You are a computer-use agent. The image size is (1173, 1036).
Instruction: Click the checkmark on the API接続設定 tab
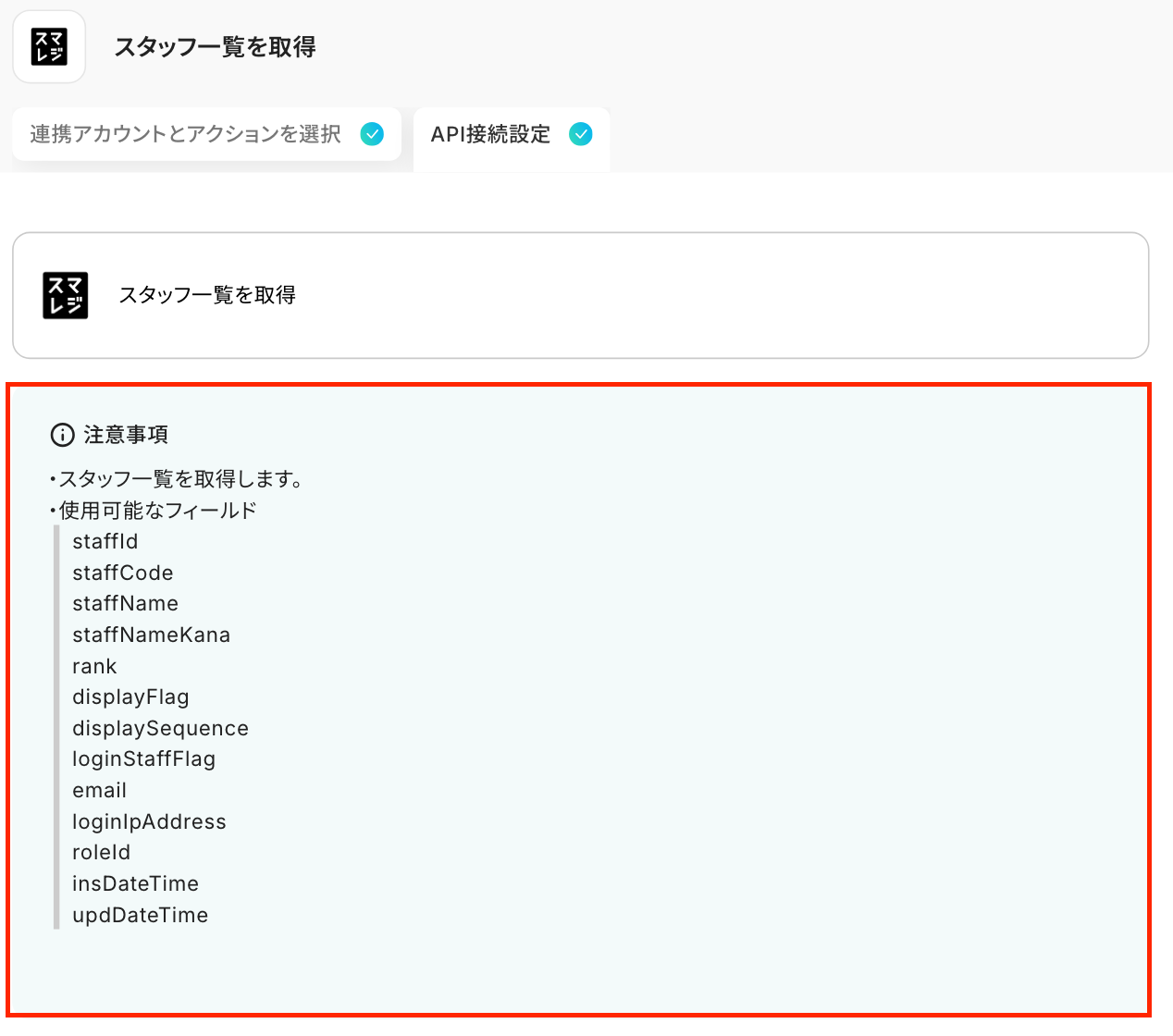point(581,134)
